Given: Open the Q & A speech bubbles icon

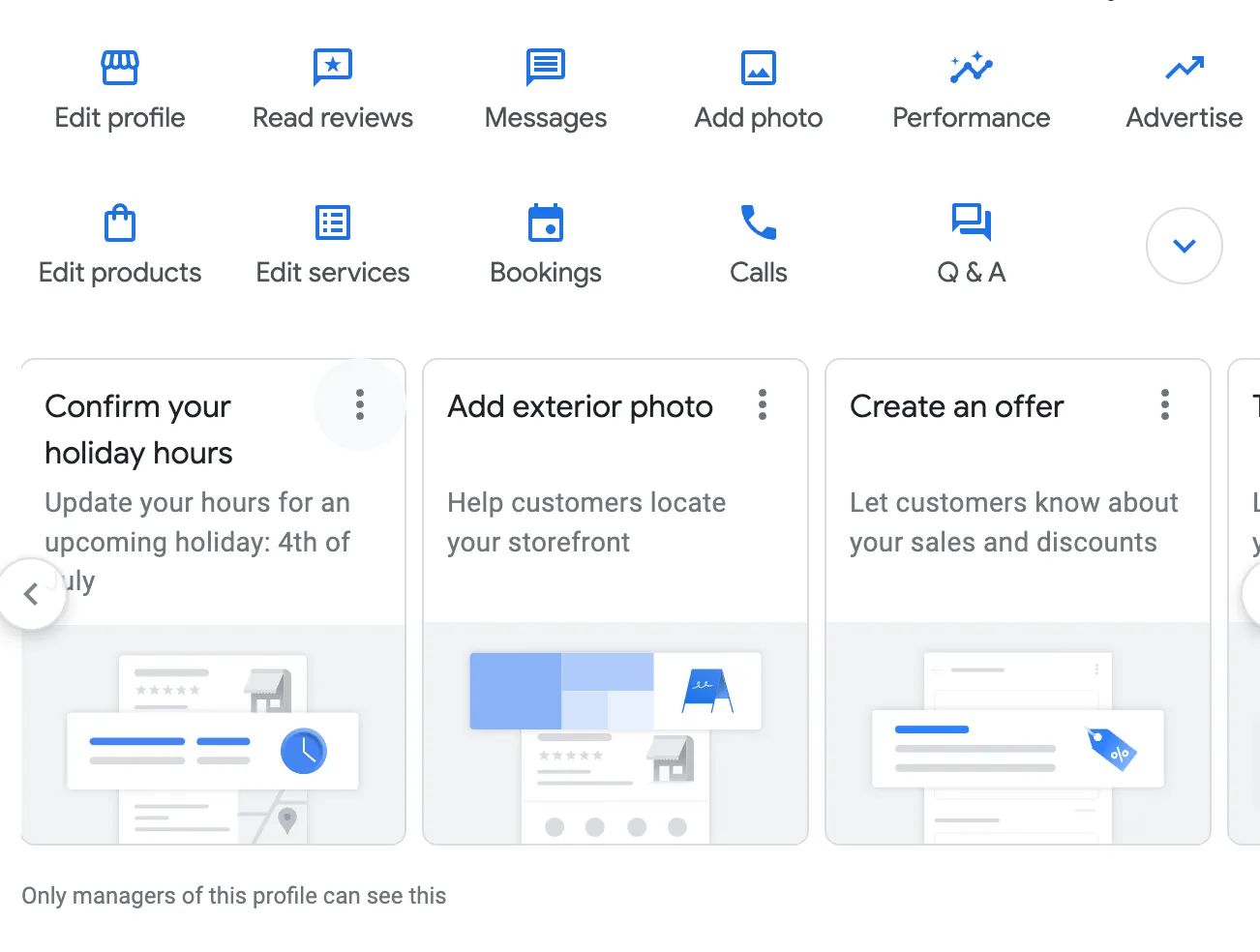Looking at the screenshot, I should point(972,223).
